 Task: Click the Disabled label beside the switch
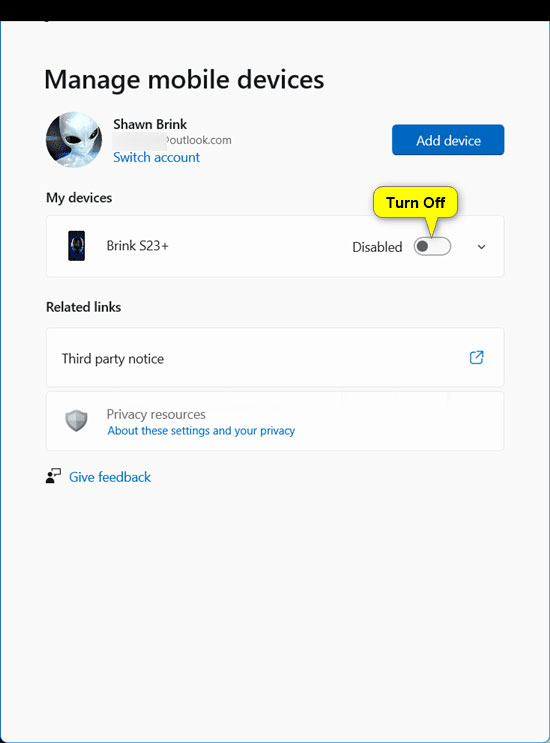point(377,247)
